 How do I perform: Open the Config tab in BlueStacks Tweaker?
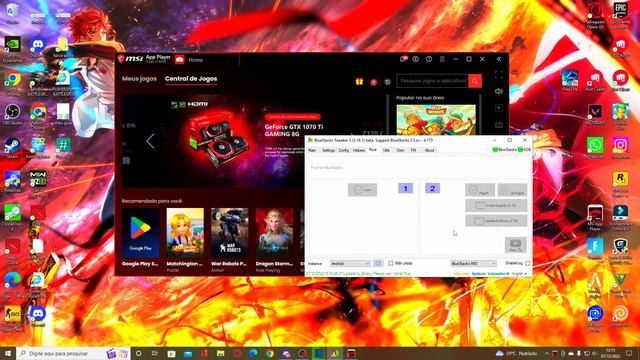tap(344, 150)
